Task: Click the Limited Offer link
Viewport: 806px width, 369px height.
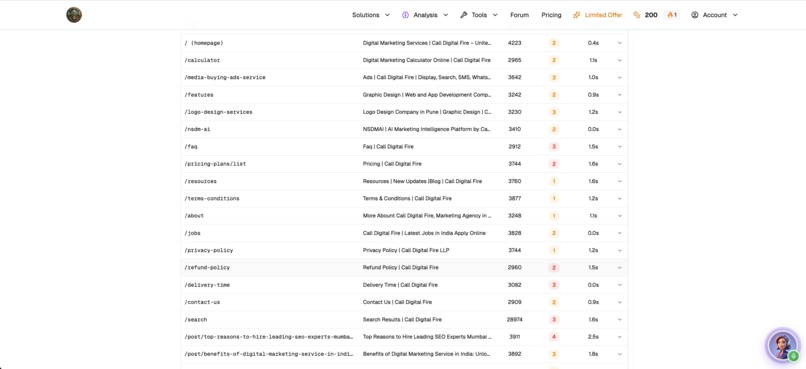Action: tap(597, 15)
